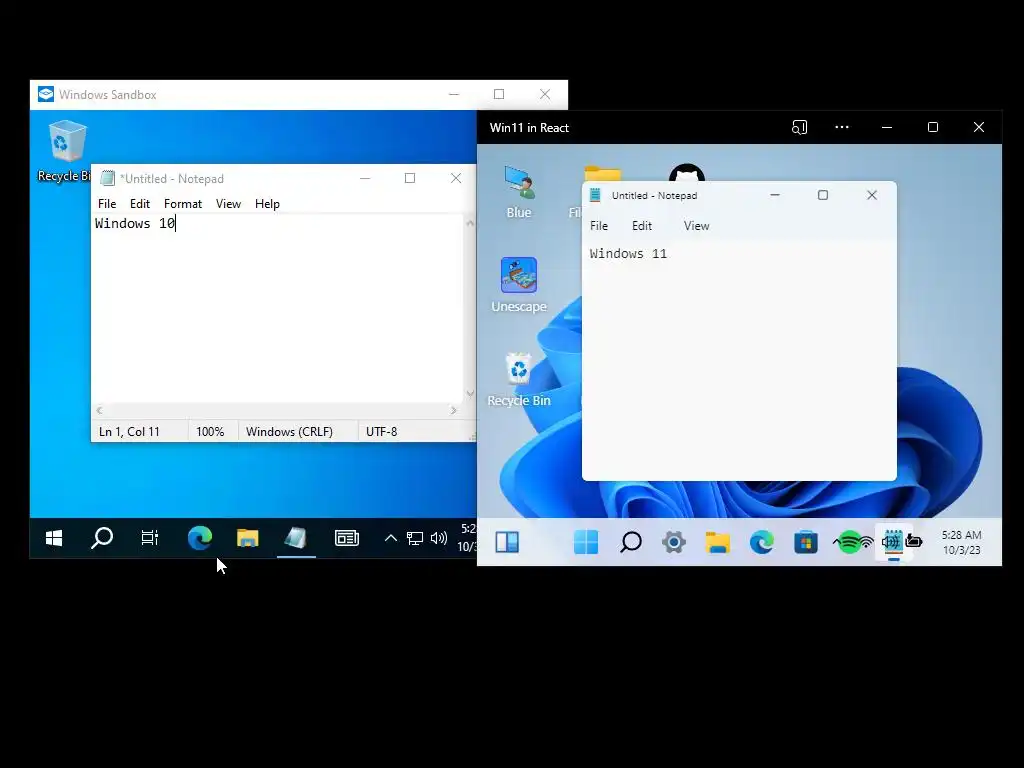Minimize the Windows Sandbox window
This screenshot has width=1024, height=768.
454,94
